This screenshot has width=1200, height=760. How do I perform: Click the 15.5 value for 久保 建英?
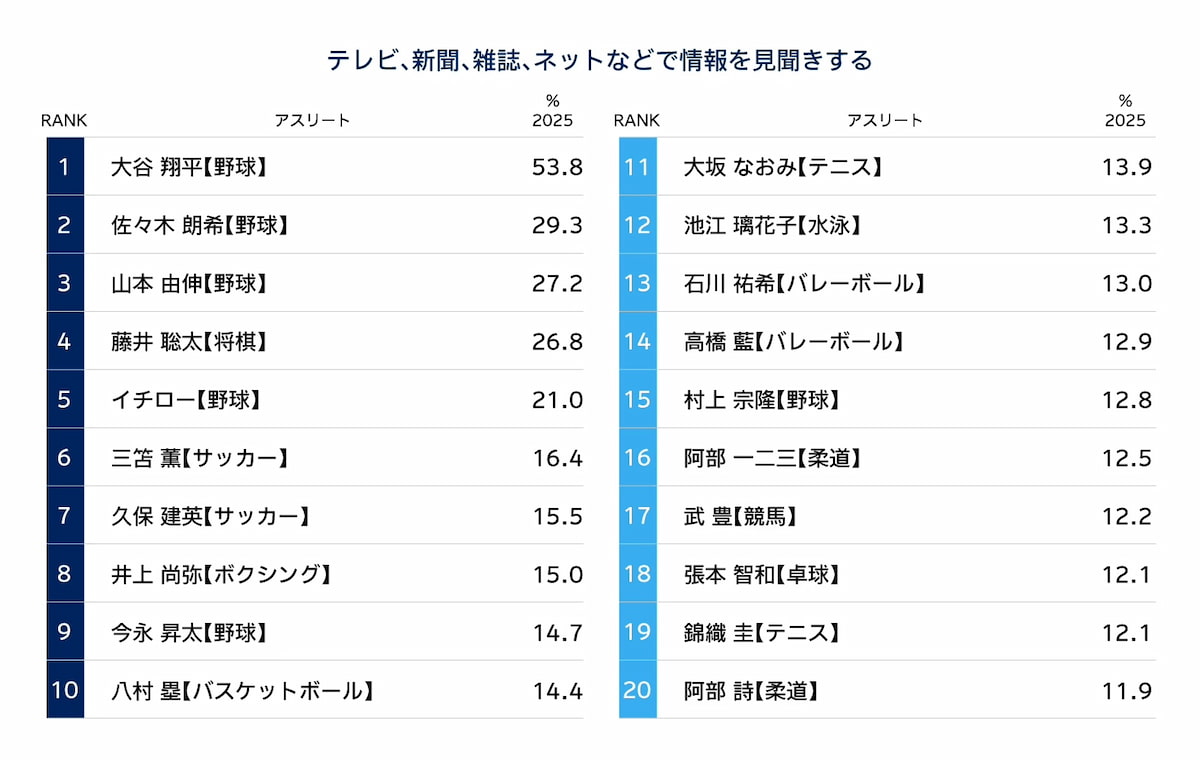click(557, 516)
